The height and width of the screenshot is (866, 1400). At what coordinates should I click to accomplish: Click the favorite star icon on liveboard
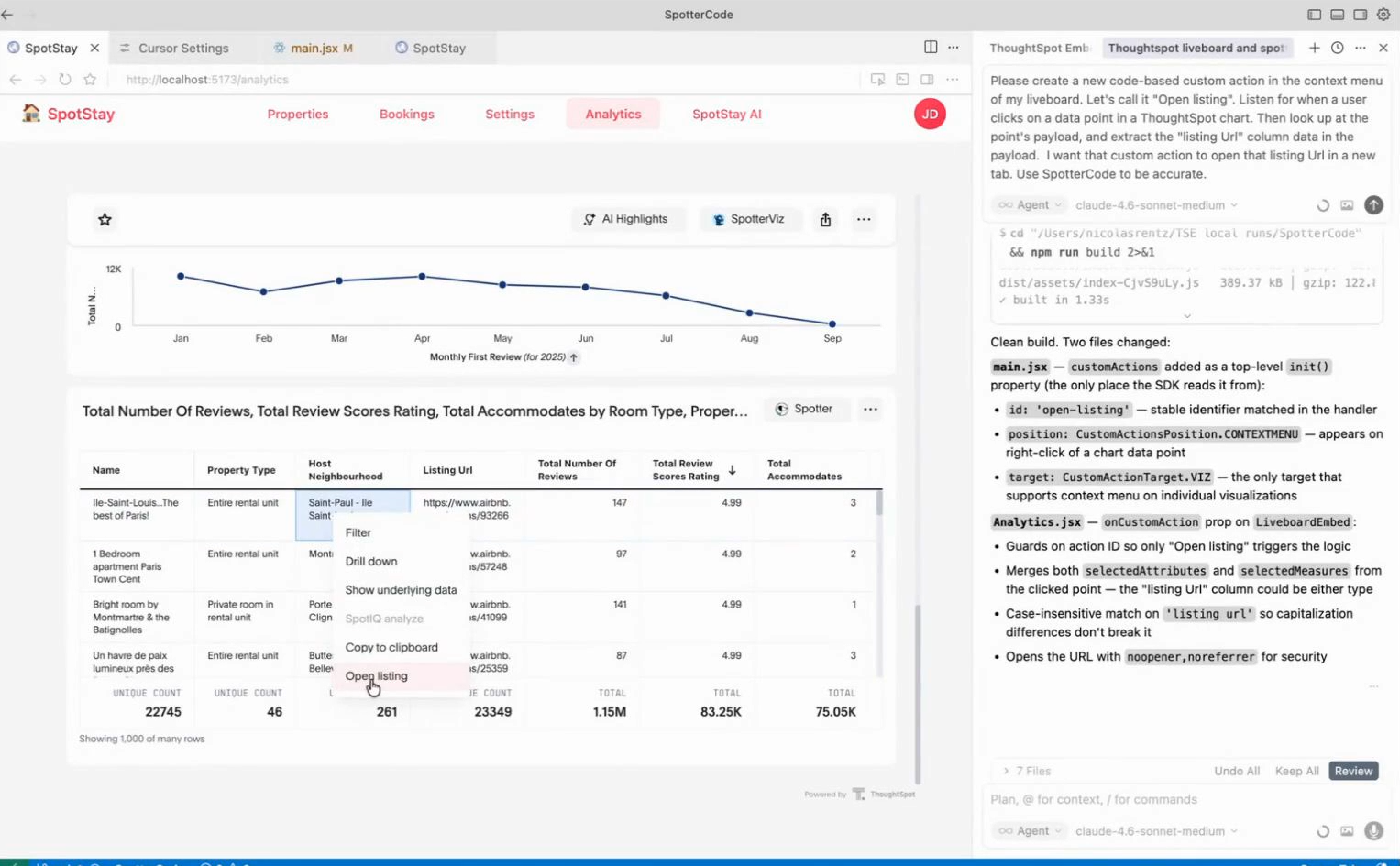coord(105,220)
